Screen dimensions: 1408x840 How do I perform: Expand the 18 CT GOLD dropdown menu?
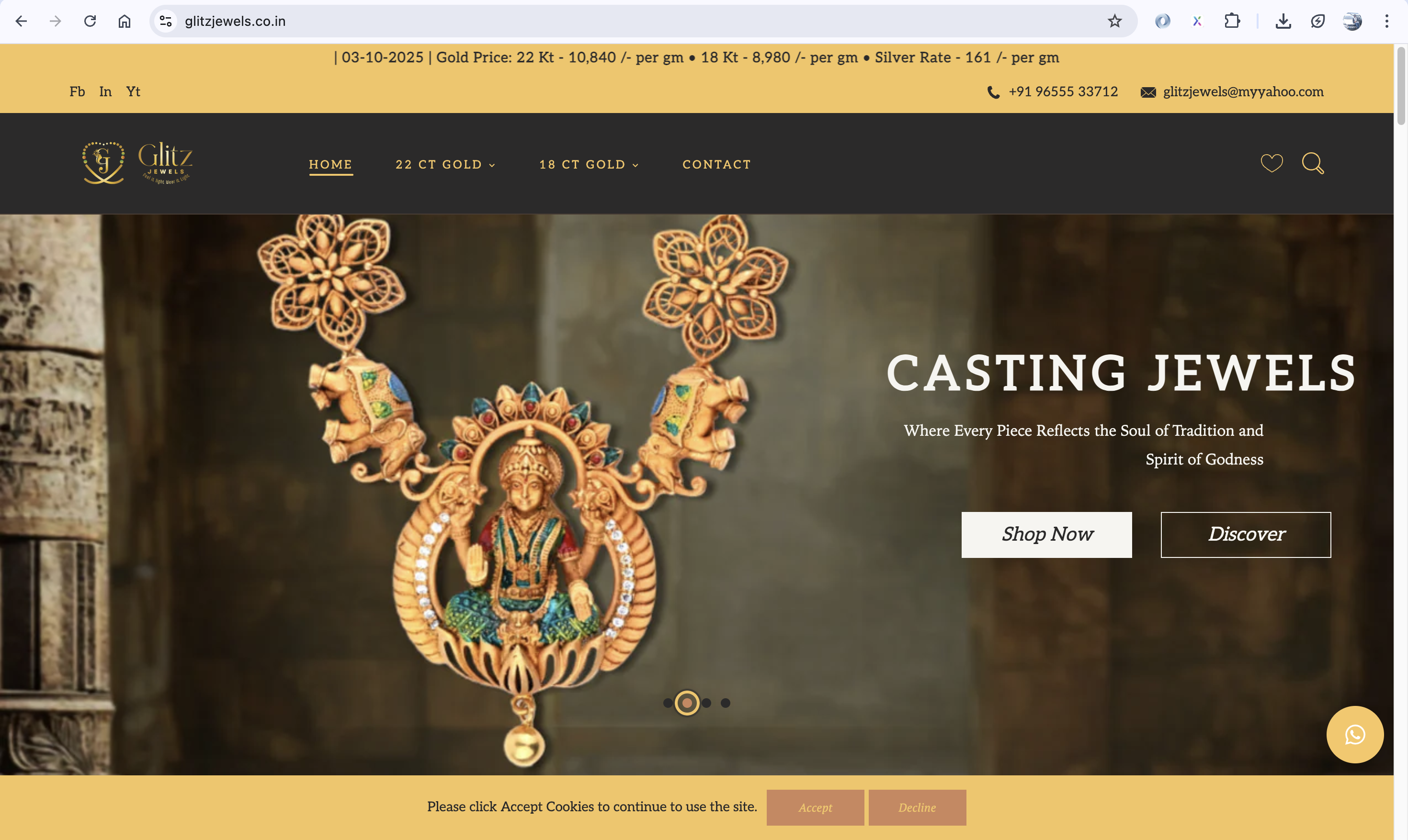coord(589,165)
